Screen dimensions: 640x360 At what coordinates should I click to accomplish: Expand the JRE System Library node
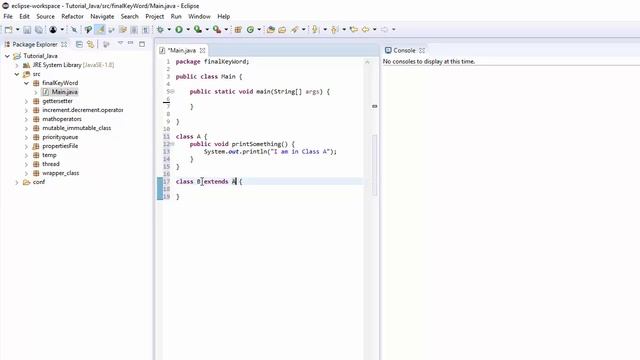[17, 65]
